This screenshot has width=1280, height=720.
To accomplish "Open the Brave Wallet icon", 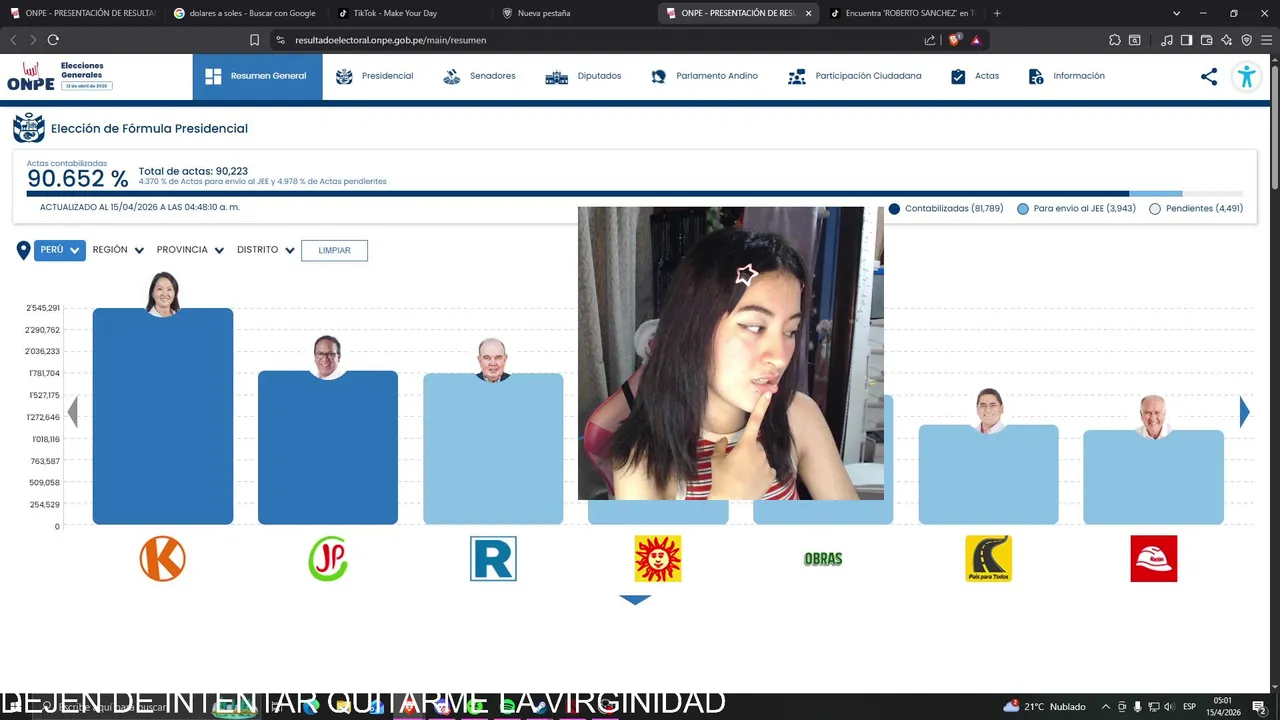I will 1206,40.
